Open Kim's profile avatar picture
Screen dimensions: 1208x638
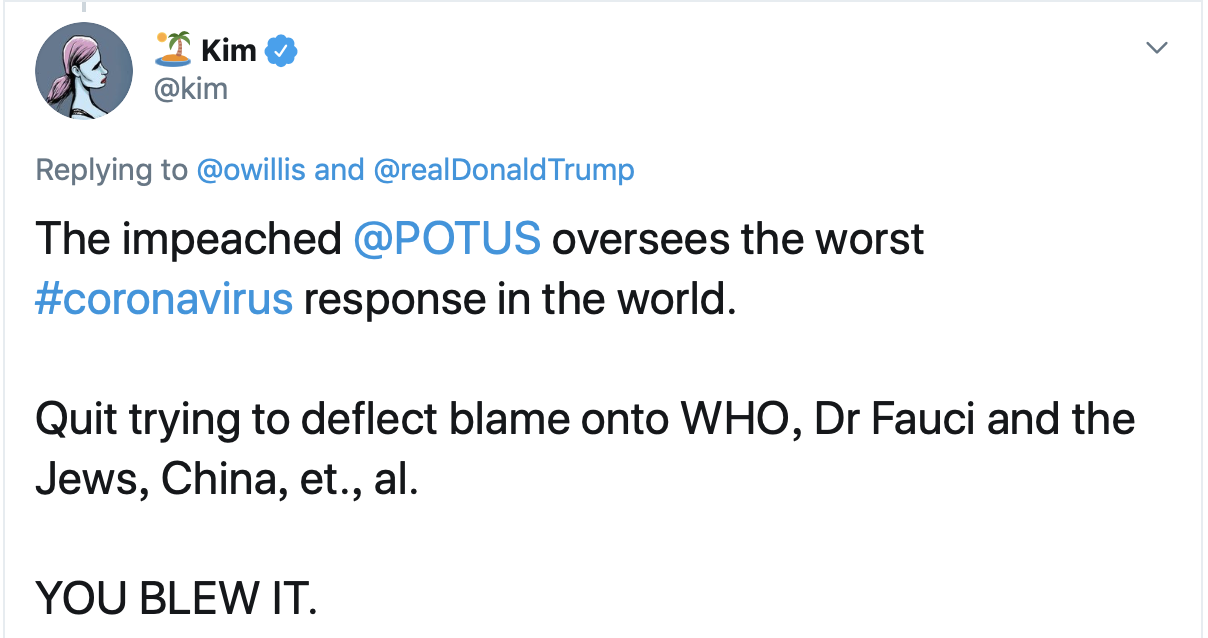(x=84, y=71)
